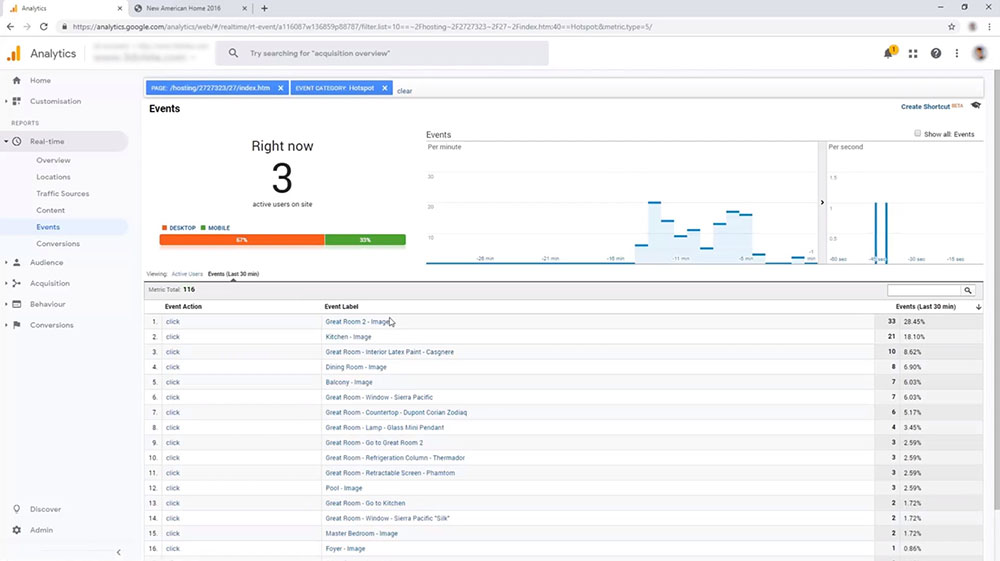Click the orange Desktop 67% bar segment
The width and height of the screenshot is (1000, 561).
(x=242, y=240)
